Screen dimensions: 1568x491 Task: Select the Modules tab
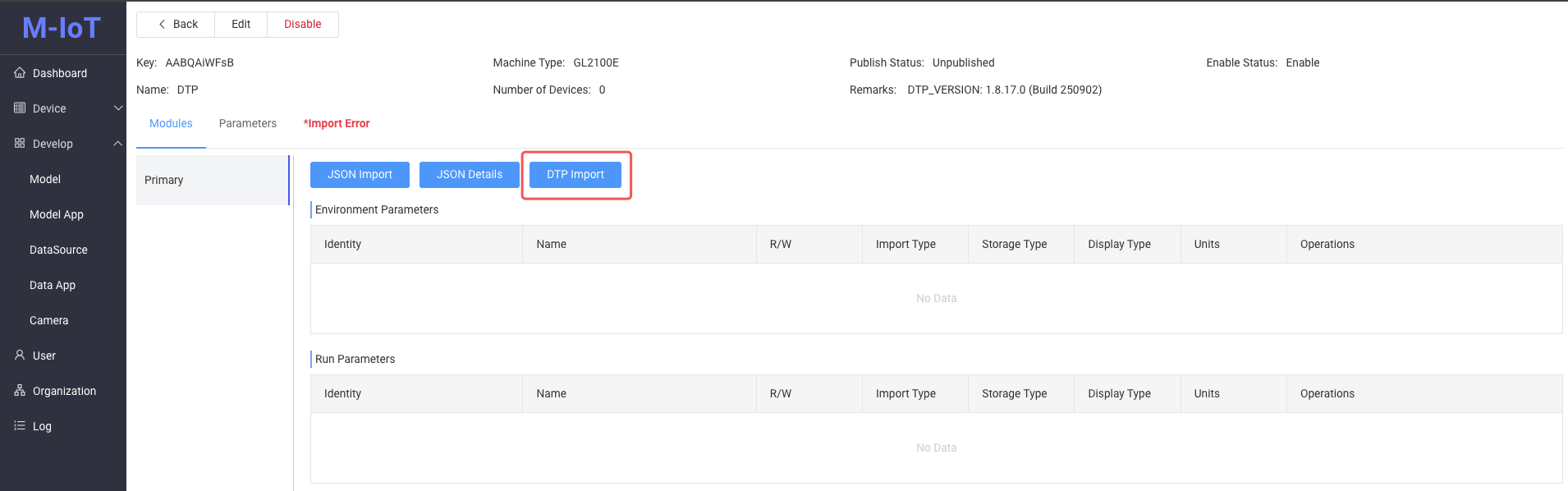171,124
